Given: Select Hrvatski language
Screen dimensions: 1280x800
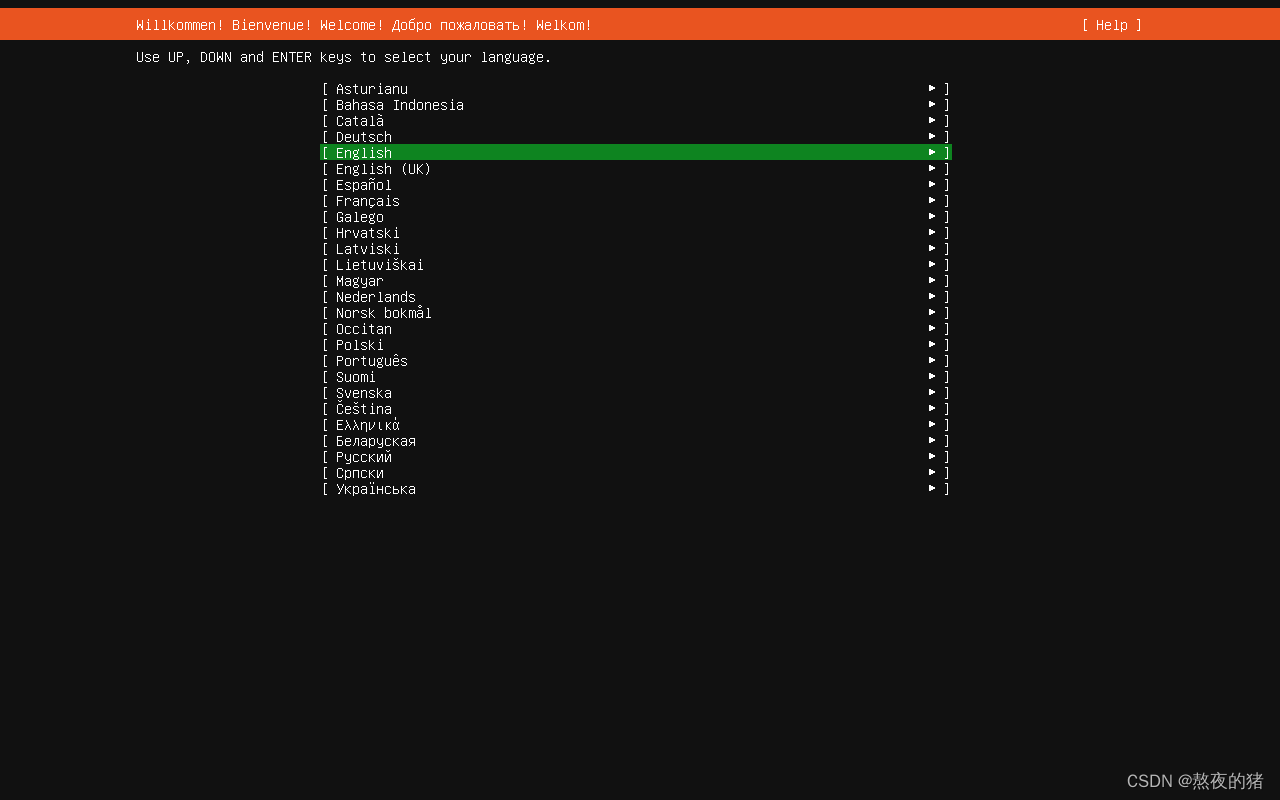Looking at the screenshot, I should [636, 232].
